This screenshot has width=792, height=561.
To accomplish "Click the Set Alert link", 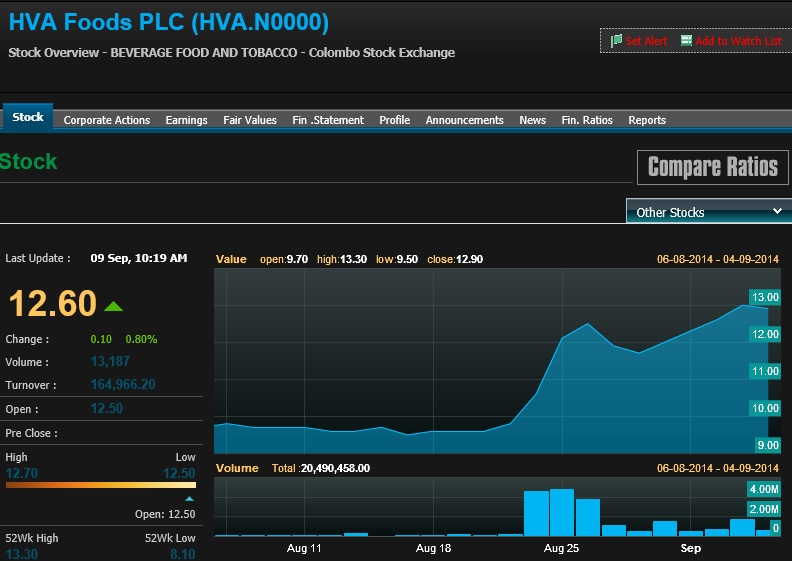I will 646,41.
